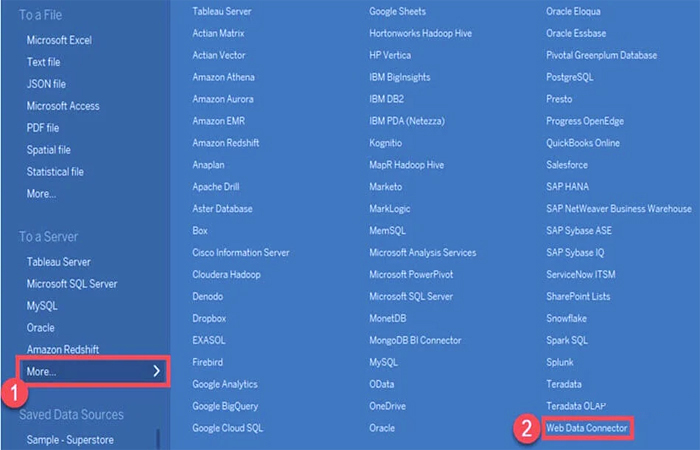Select SAP NetWeaver Business Warehouse
The width and height of the screenshot is (700, 450).
pos(619,208)
